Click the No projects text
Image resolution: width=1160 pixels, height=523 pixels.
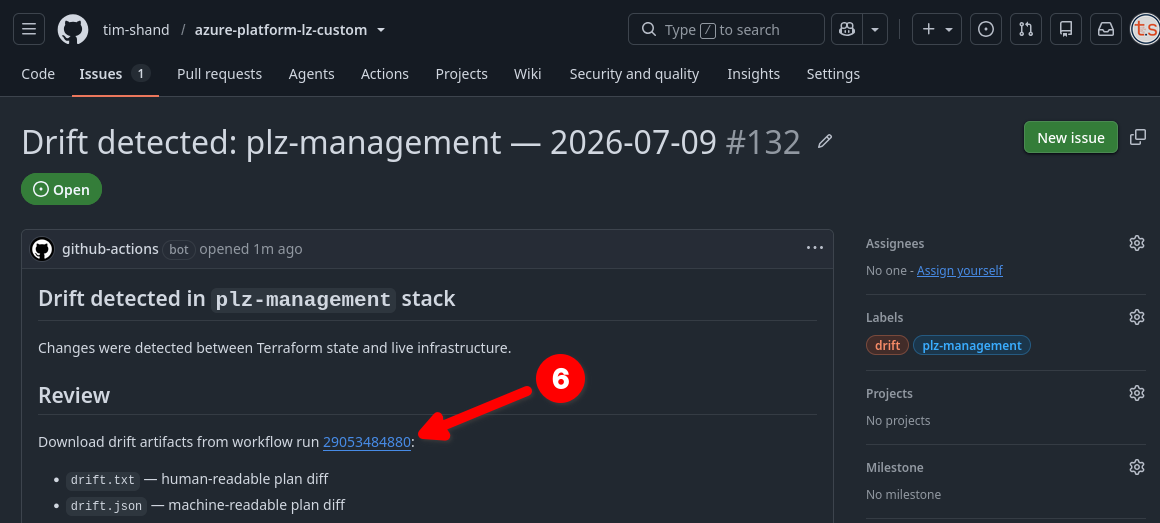coord(898,421)
